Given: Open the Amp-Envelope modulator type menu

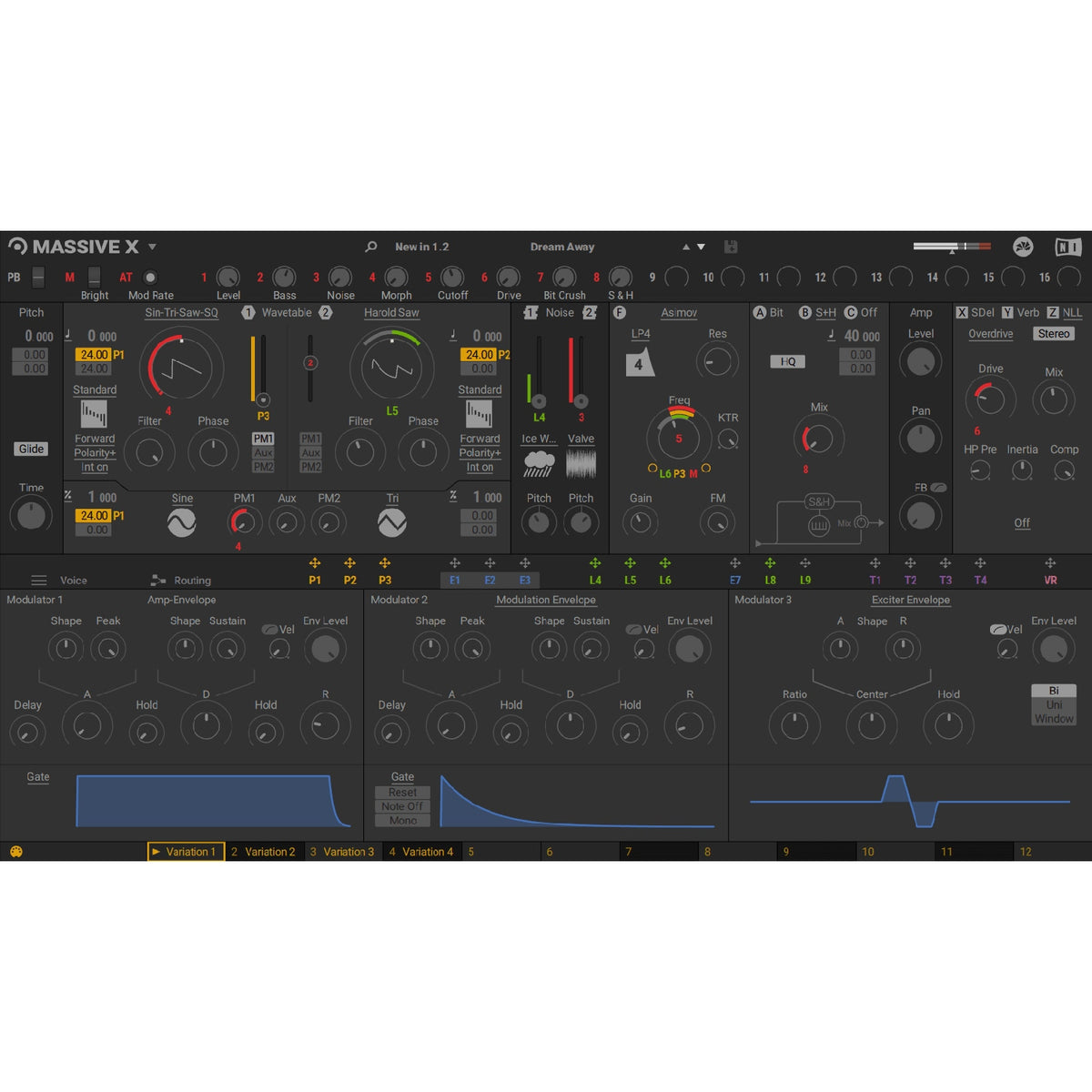Looking at the screenshot, I should [181, 600].
